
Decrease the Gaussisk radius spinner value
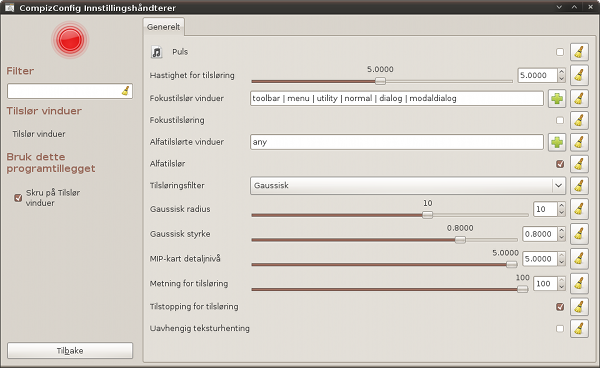tap(561, 212)
